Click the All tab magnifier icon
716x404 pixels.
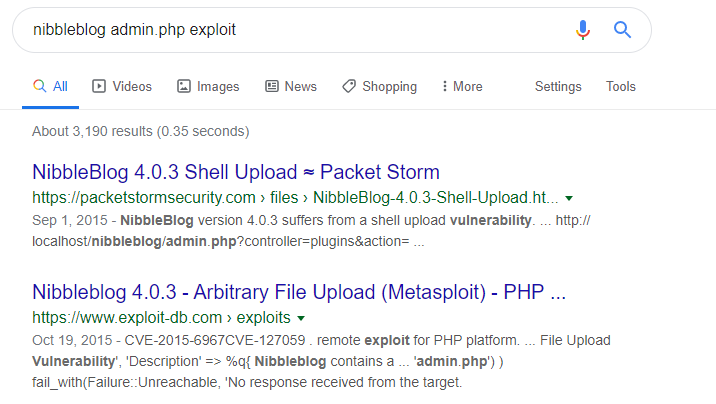tap(40, 87)
